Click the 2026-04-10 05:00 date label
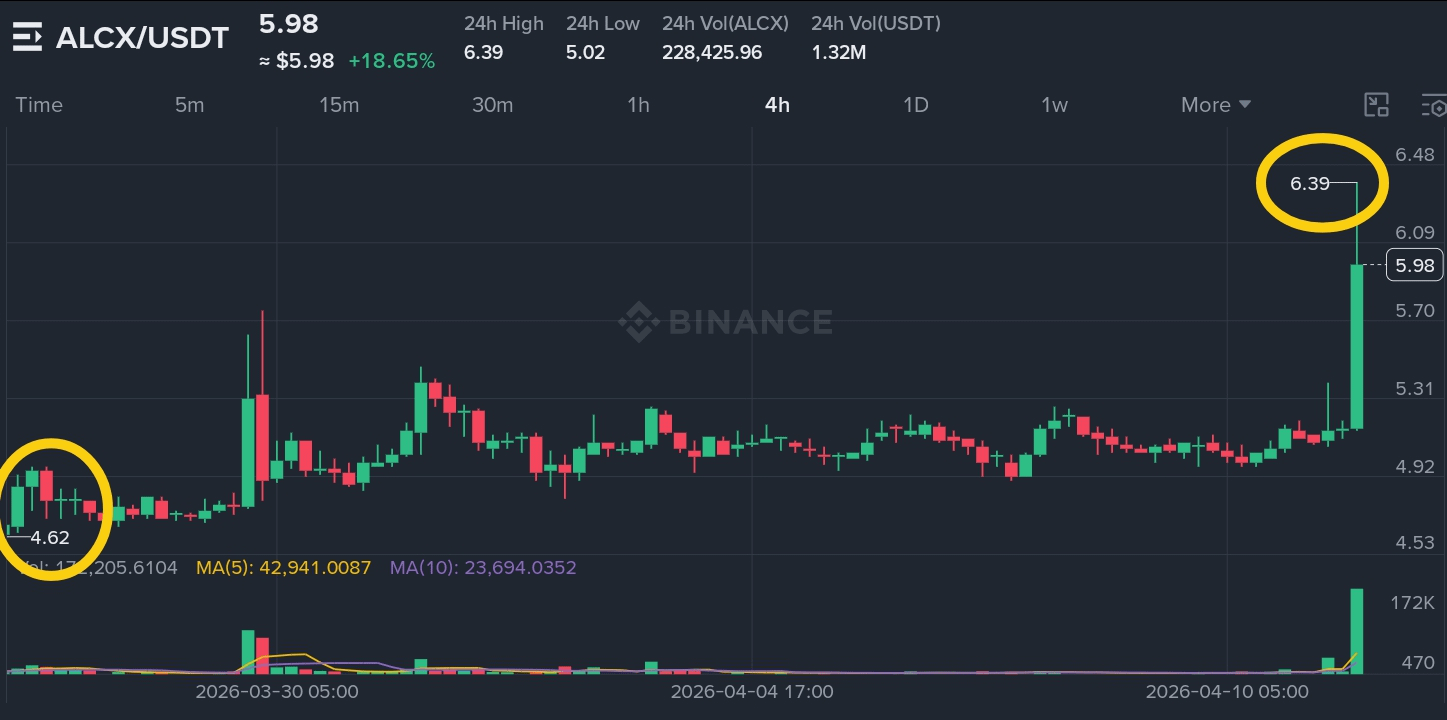This screenshot has width=1447, height=720. pos(1227,692)
